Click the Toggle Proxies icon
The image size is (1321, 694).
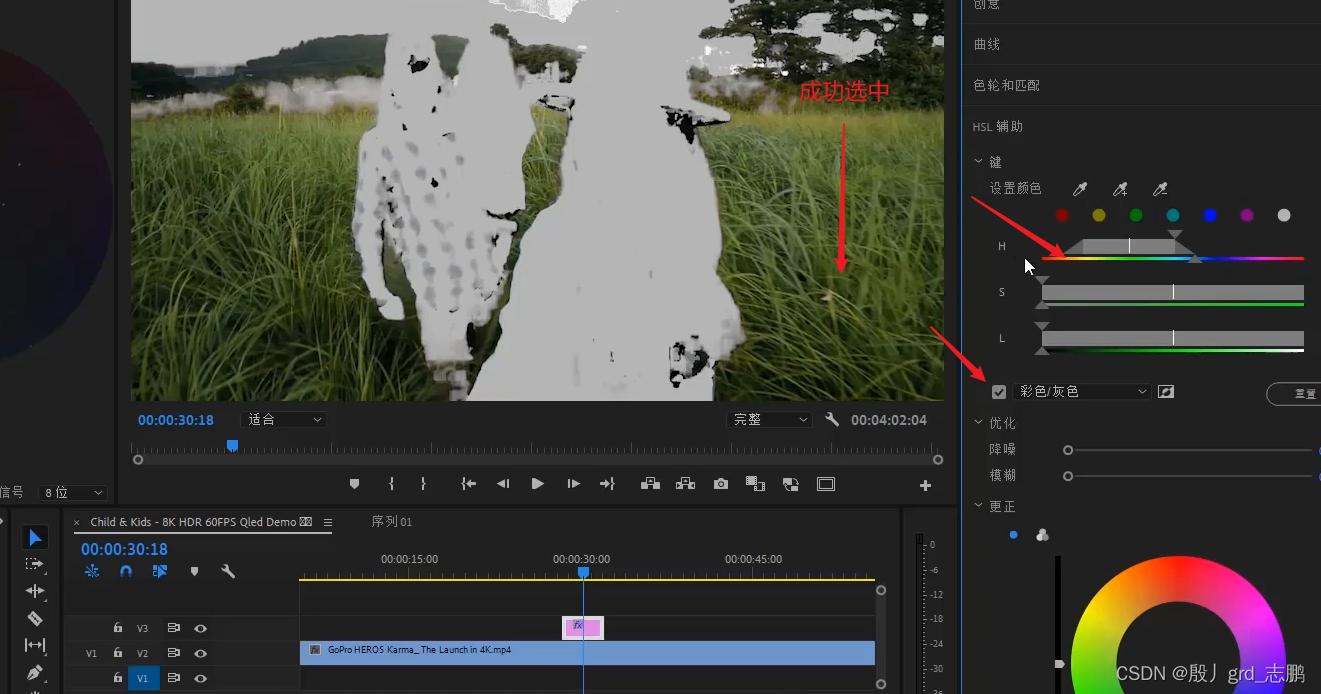tap(791, 484)
